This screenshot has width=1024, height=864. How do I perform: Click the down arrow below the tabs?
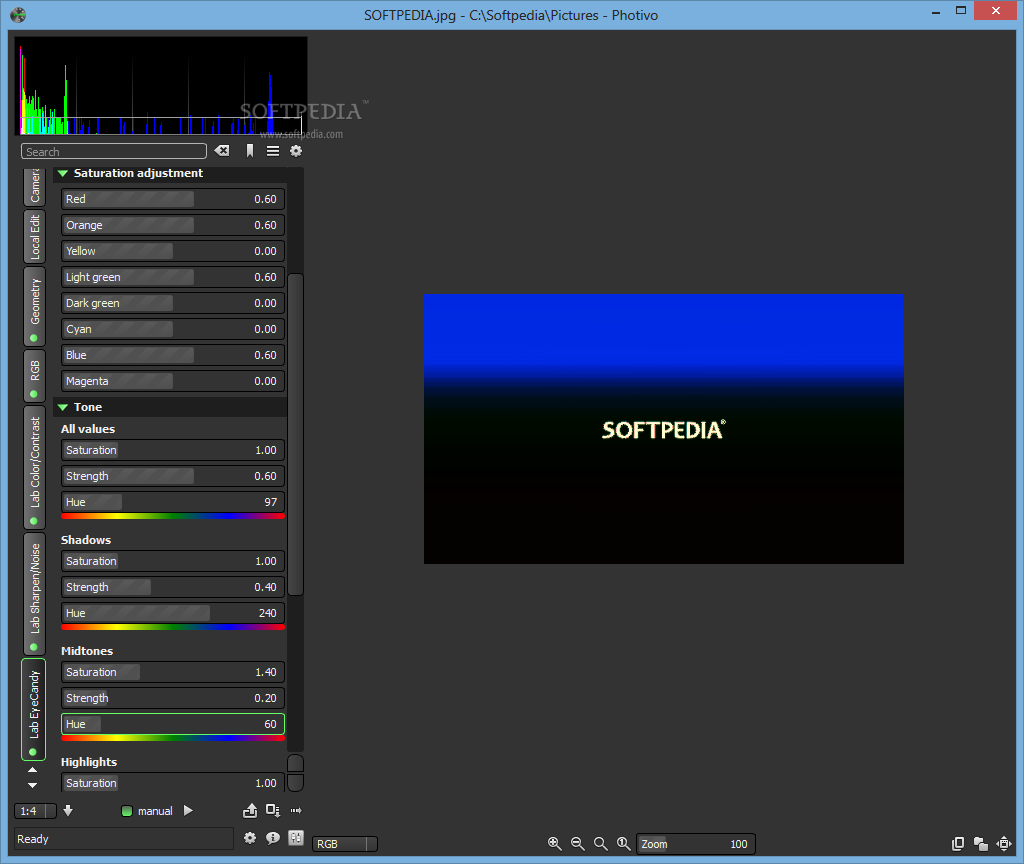(x=32, y=785)
